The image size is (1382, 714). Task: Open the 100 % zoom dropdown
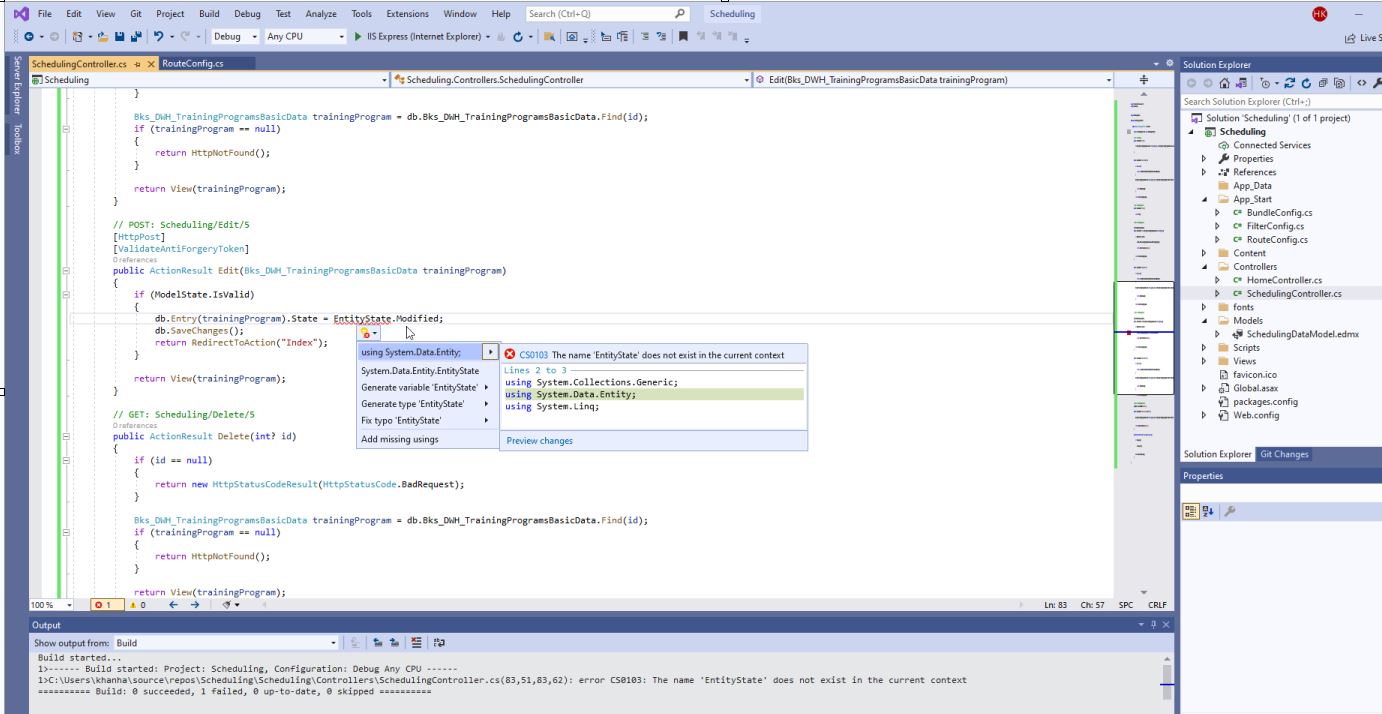click(52, 605)
